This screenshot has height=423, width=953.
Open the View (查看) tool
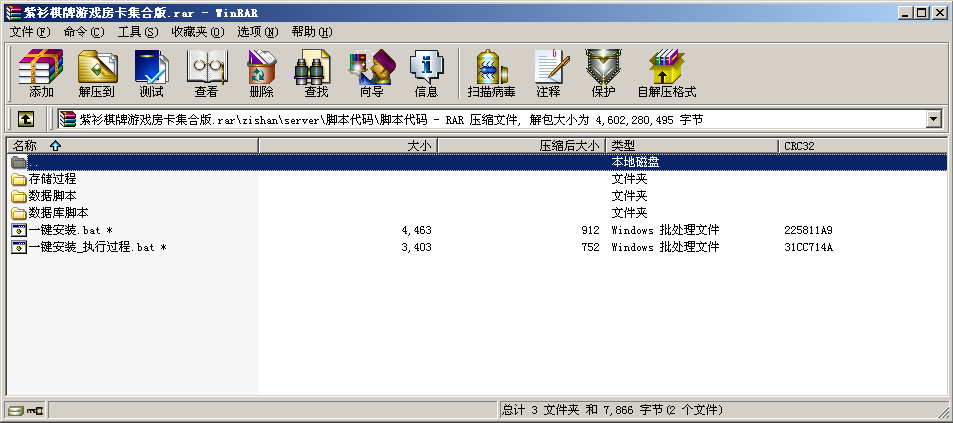(206, 73)
